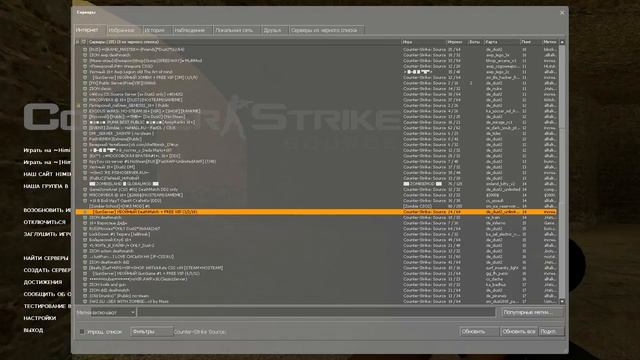The height and width of the screenshot is (360, 640).
Task: Click the Обновить button
Action: (x=479, y=332)
